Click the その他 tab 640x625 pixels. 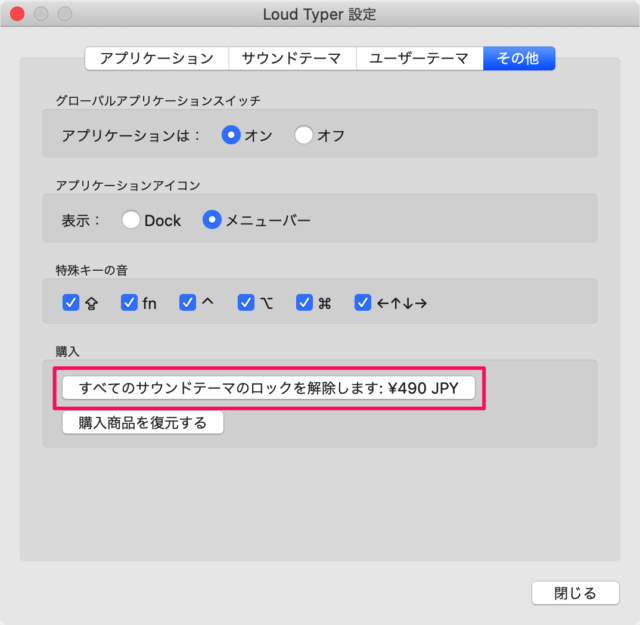(519, 58)
